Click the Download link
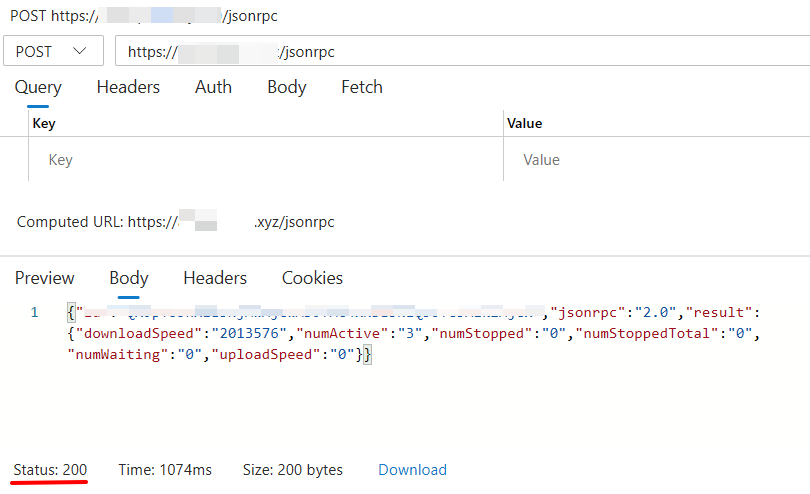 (x=412, y=470)
